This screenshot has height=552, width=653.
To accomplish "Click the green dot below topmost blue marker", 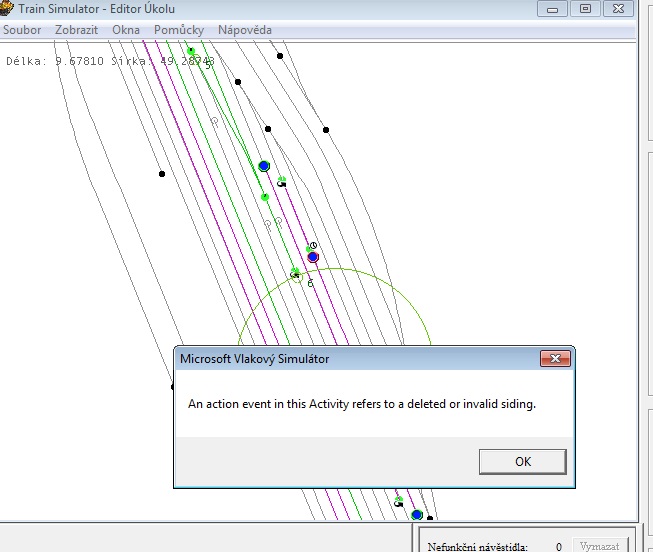I will point(265,197).
